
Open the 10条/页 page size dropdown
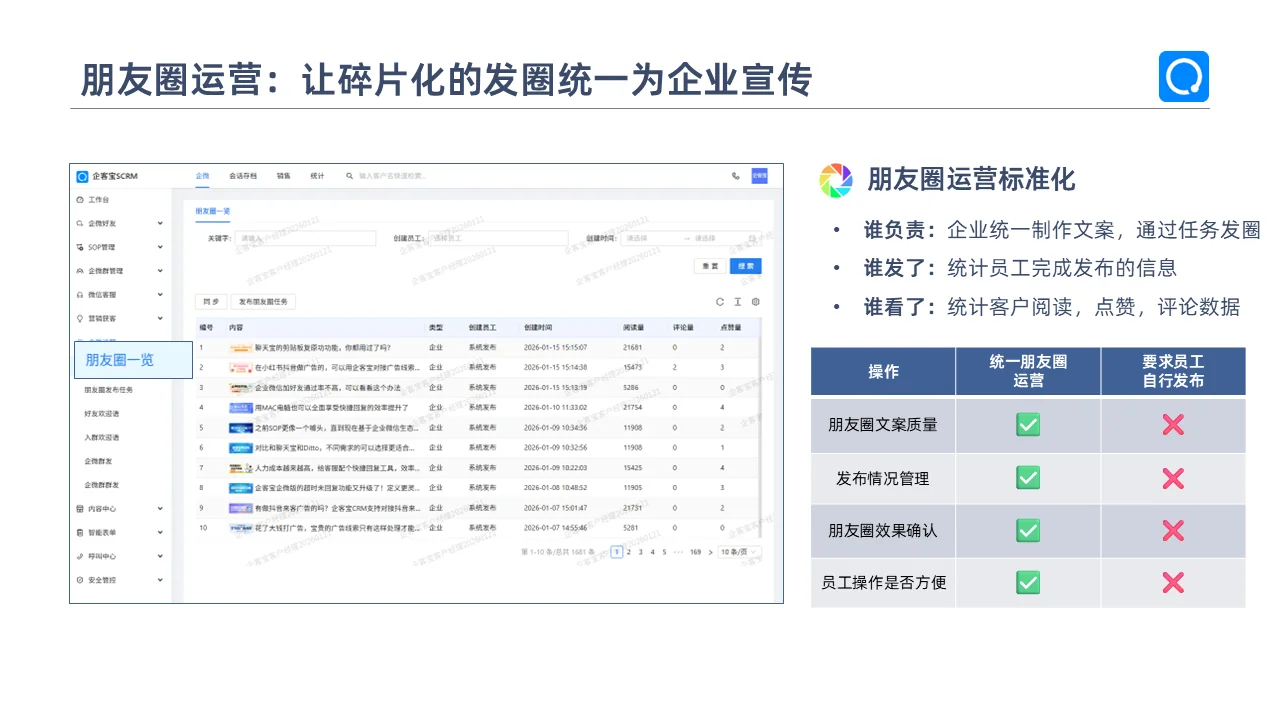point(740,552)
